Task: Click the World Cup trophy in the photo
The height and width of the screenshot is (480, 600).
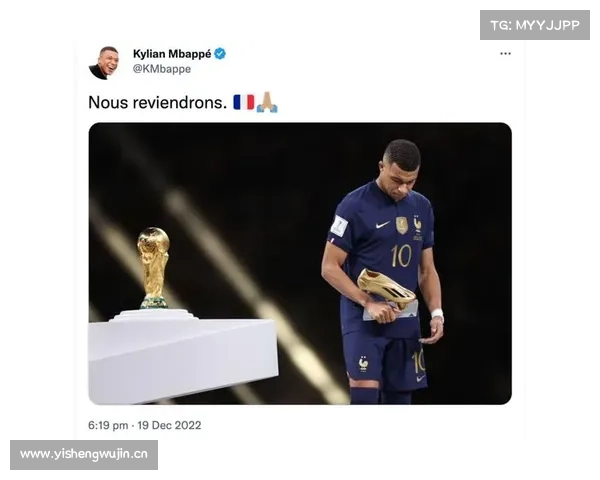Action: (154, 268)
